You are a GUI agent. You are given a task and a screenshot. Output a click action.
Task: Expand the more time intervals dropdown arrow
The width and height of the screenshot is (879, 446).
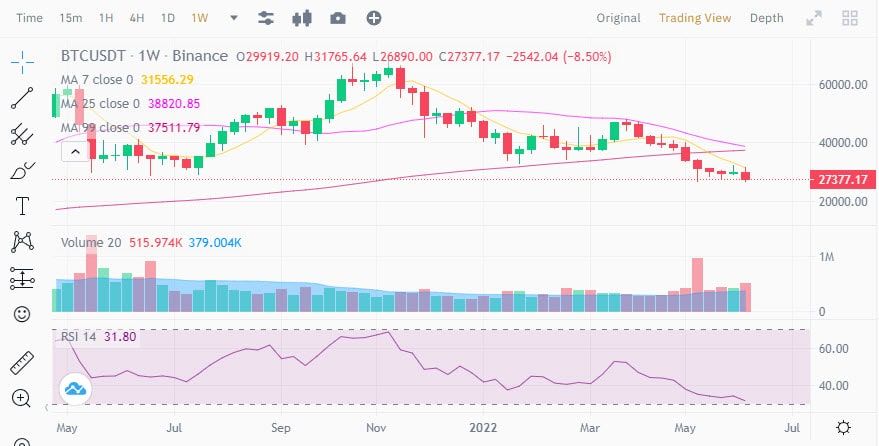(x=234, y=18)
